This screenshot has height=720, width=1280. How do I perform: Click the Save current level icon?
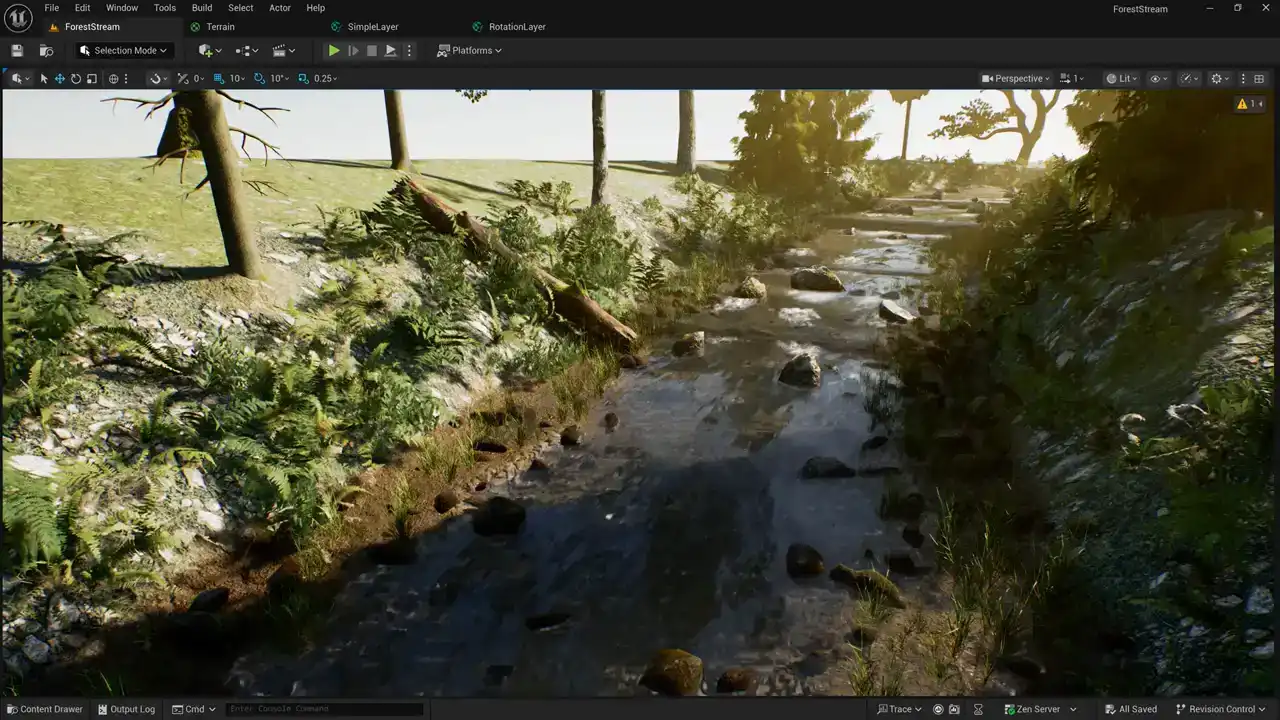pos(17,50)
